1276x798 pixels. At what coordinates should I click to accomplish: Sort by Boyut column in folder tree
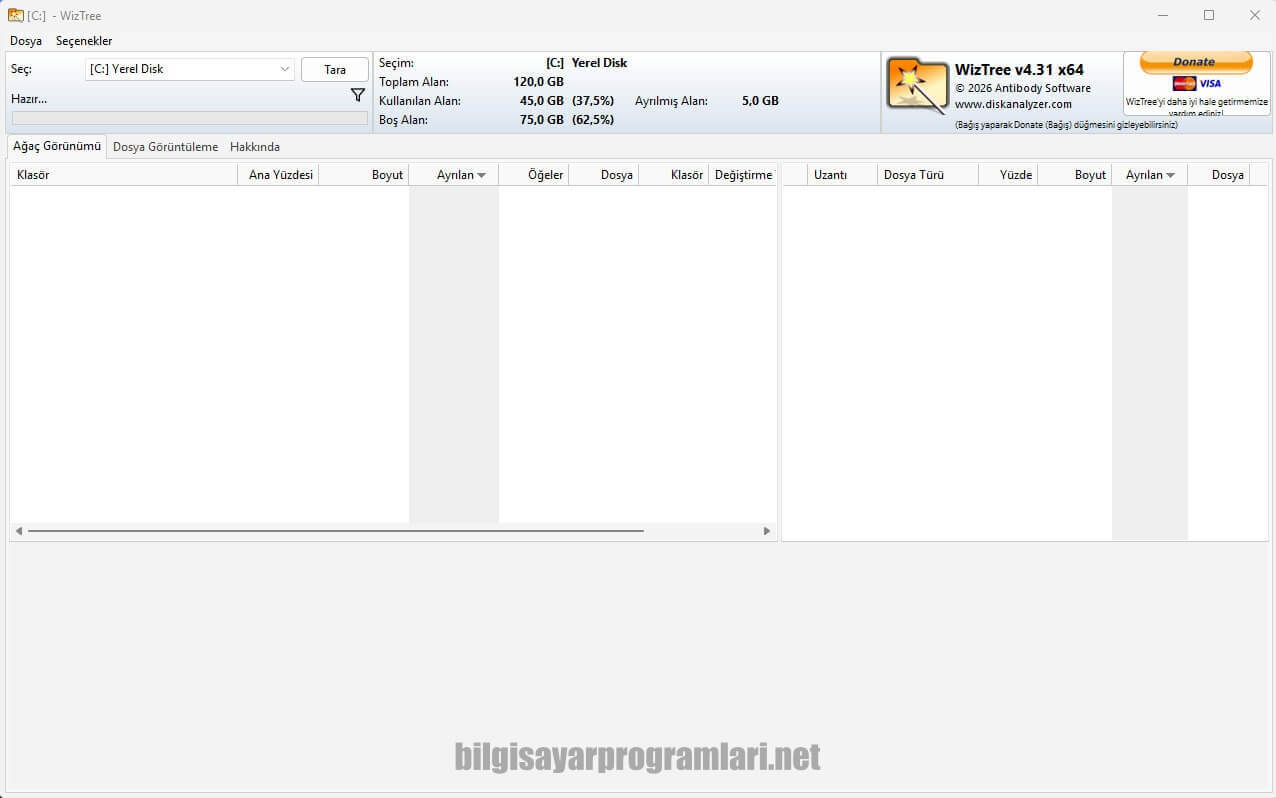pyautogui.click(x=364, y=175)
